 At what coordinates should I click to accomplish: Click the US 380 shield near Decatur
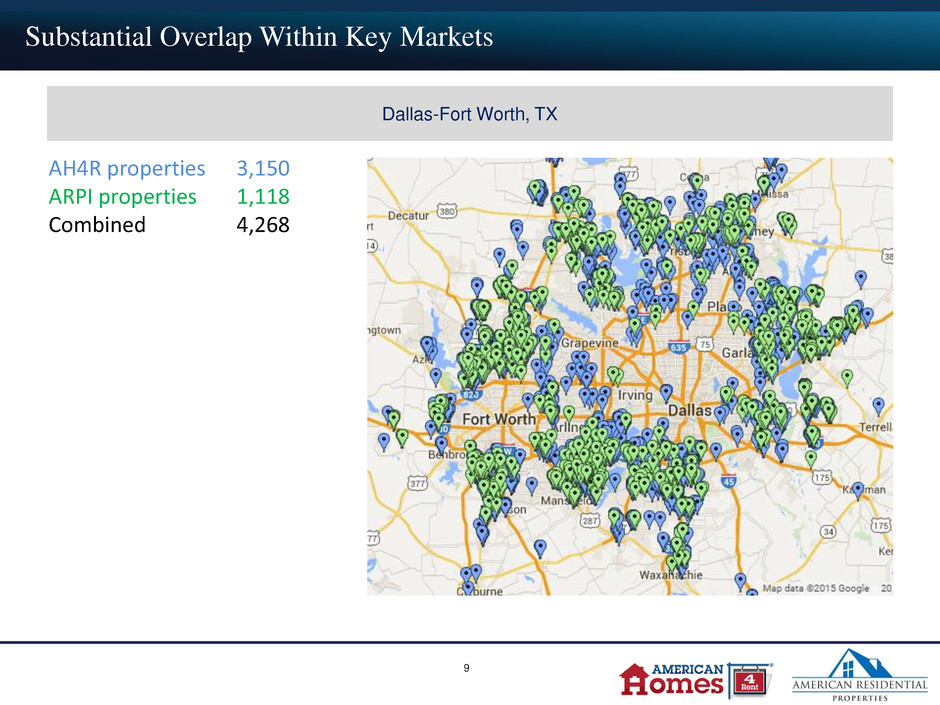coord(447,211)
